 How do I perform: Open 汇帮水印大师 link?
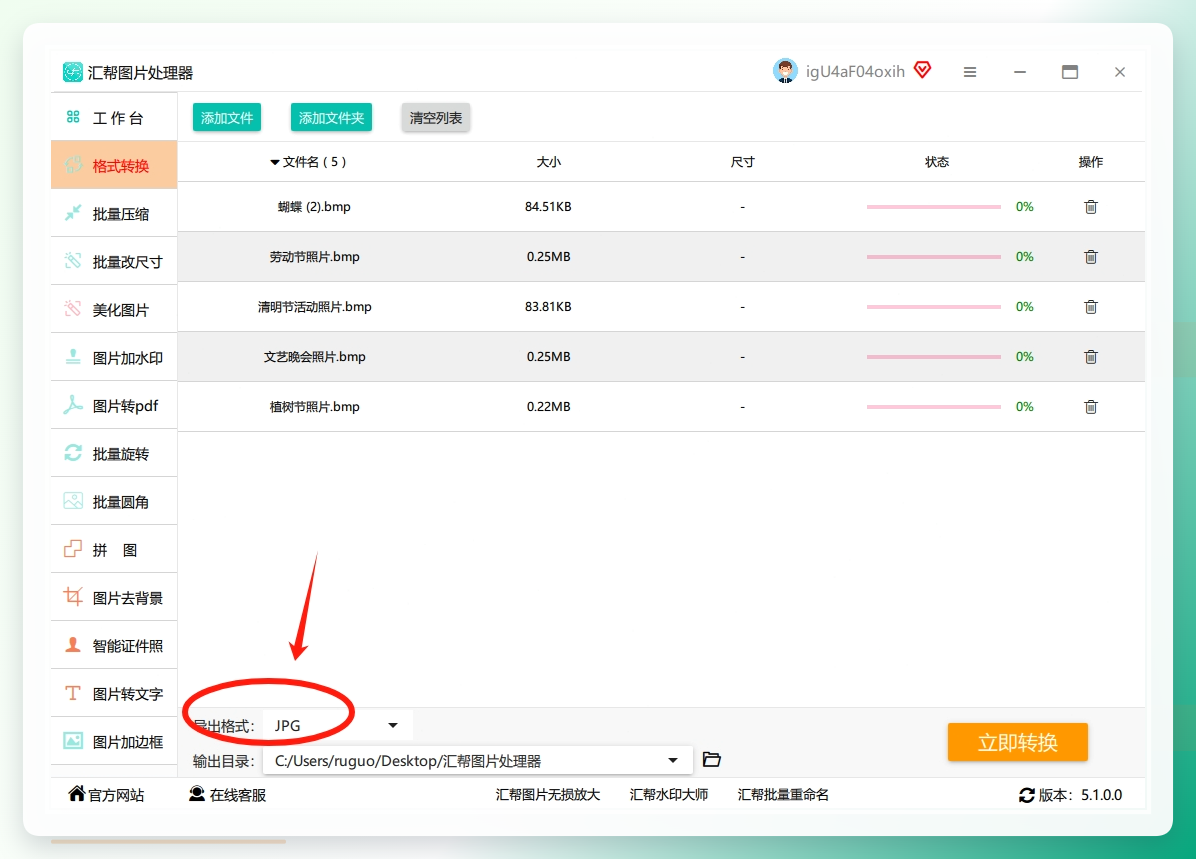pyautogui.click(x=669, y=795)
